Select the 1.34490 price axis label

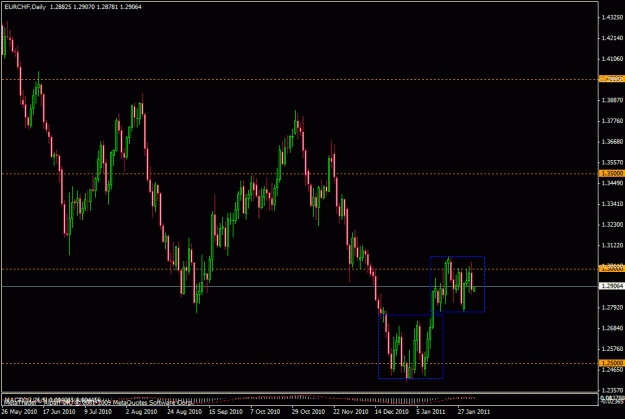point(612,183)
